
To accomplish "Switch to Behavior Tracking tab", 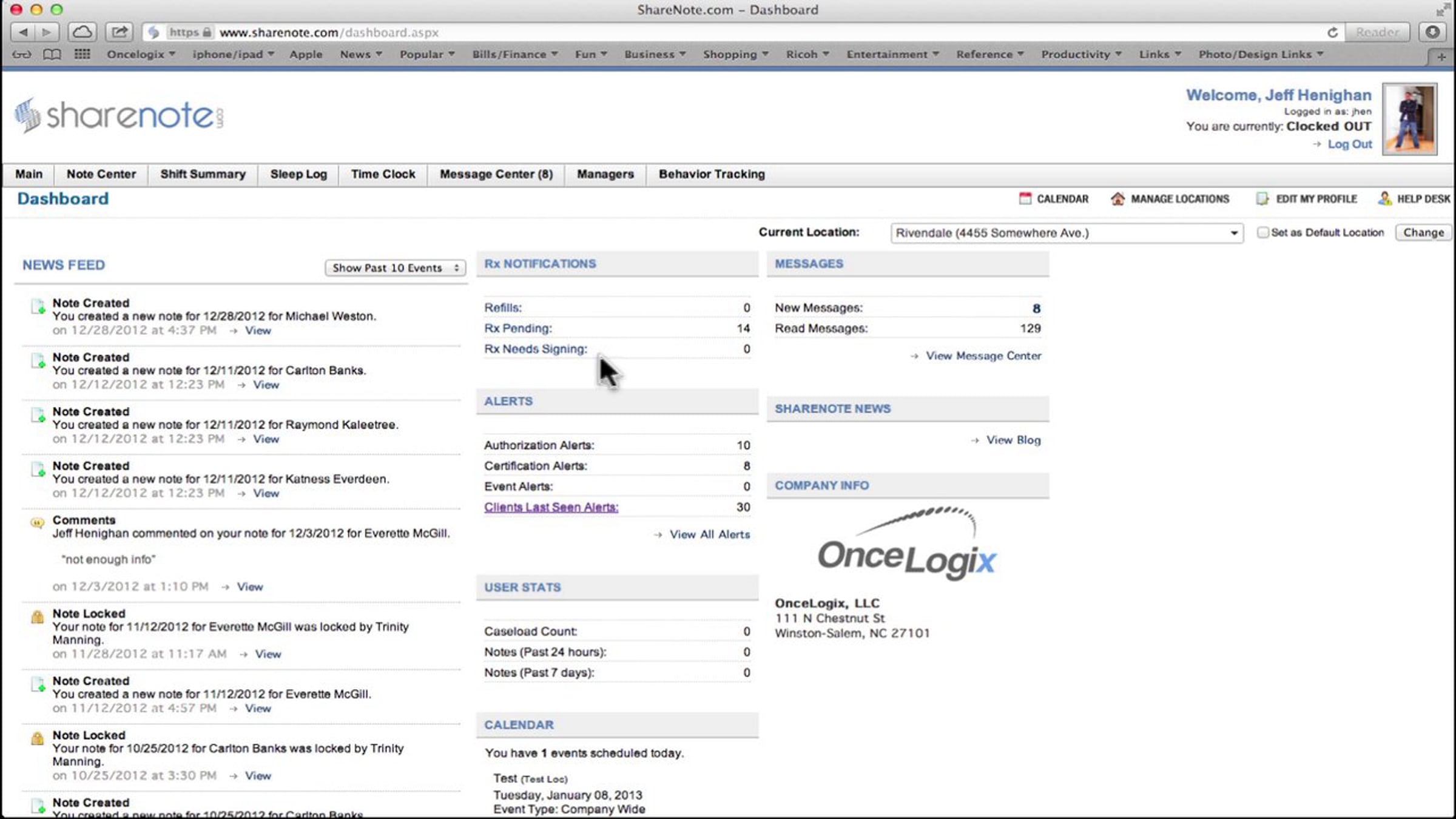I will click(x=712, y=174).
